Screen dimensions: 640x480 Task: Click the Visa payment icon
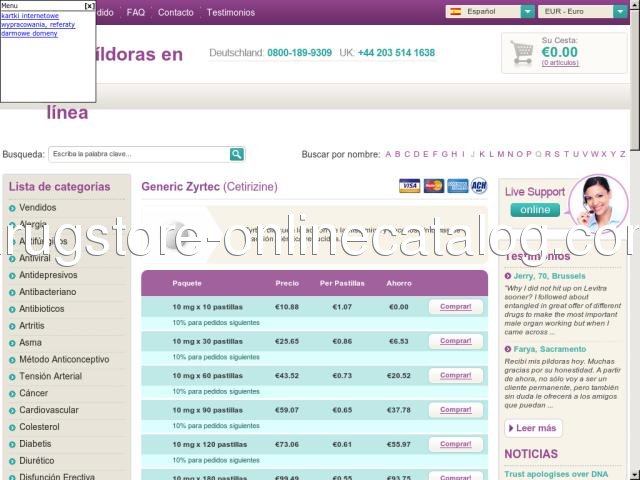pyautogui.click(x=409, y=186)
